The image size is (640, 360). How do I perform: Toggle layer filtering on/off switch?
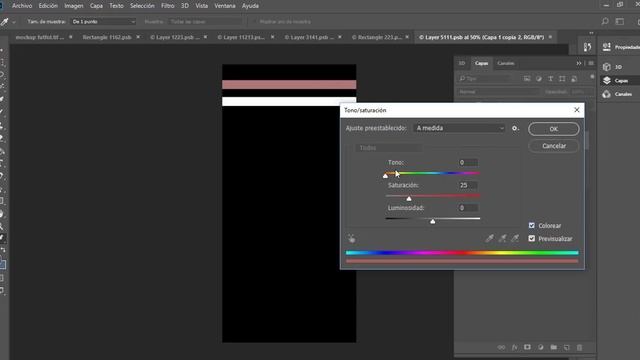point(592,76)
